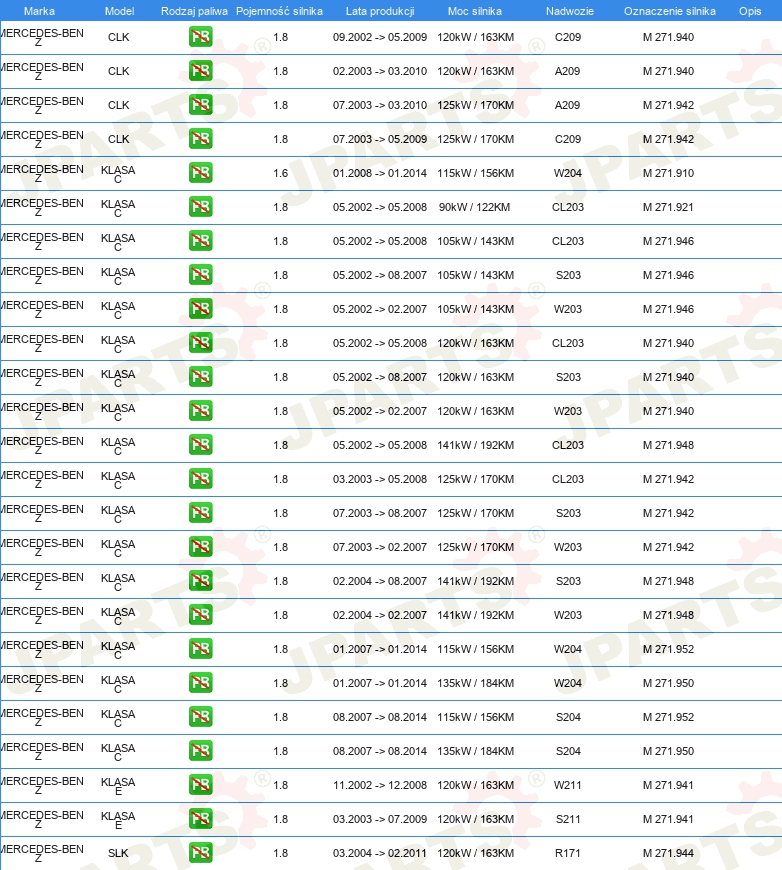Viewport: 782px width, 870px height.
Task: Click the Model column header
Action: point(119,11)
